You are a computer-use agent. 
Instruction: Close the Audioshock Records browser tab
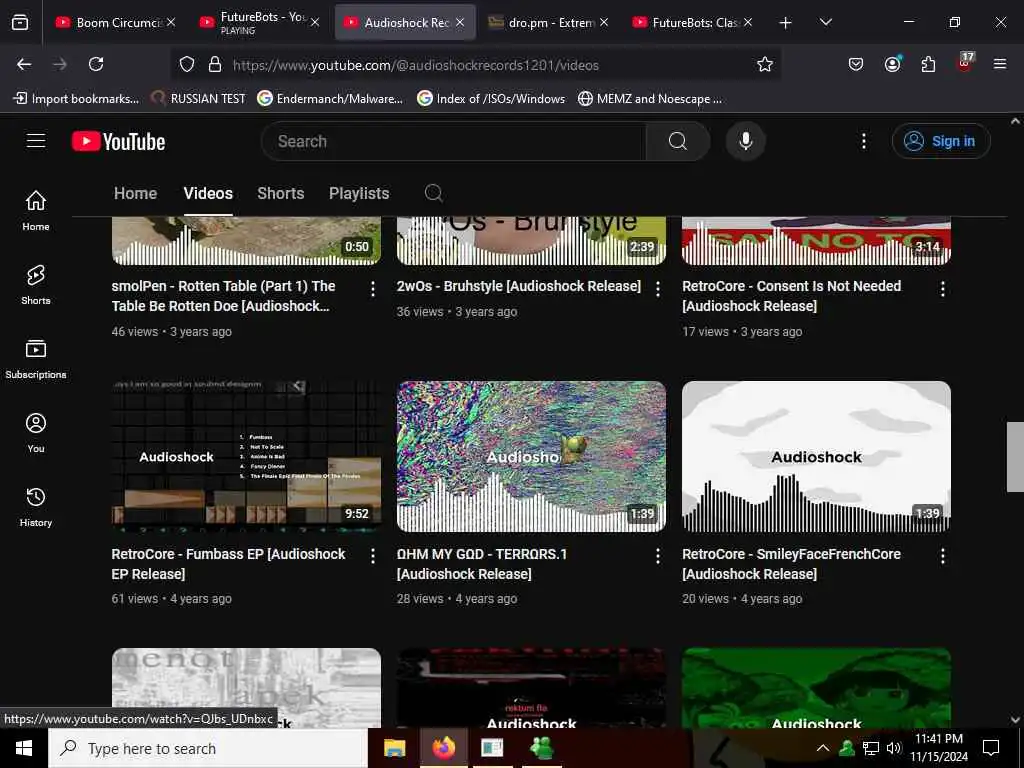(460, 22)
